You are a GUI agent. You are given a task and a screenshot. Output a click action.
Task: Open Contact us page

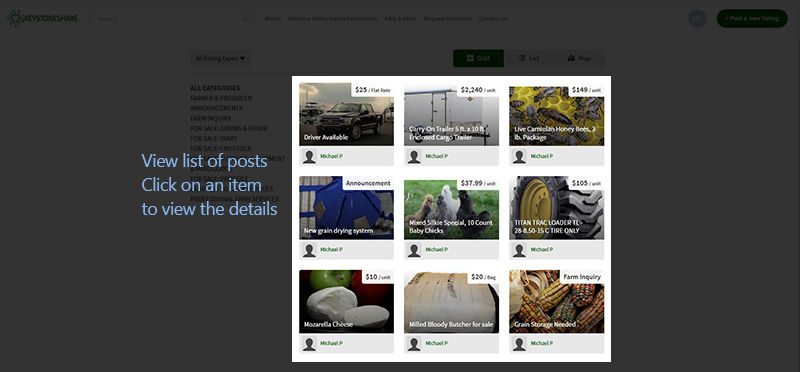tap(493, 19)
